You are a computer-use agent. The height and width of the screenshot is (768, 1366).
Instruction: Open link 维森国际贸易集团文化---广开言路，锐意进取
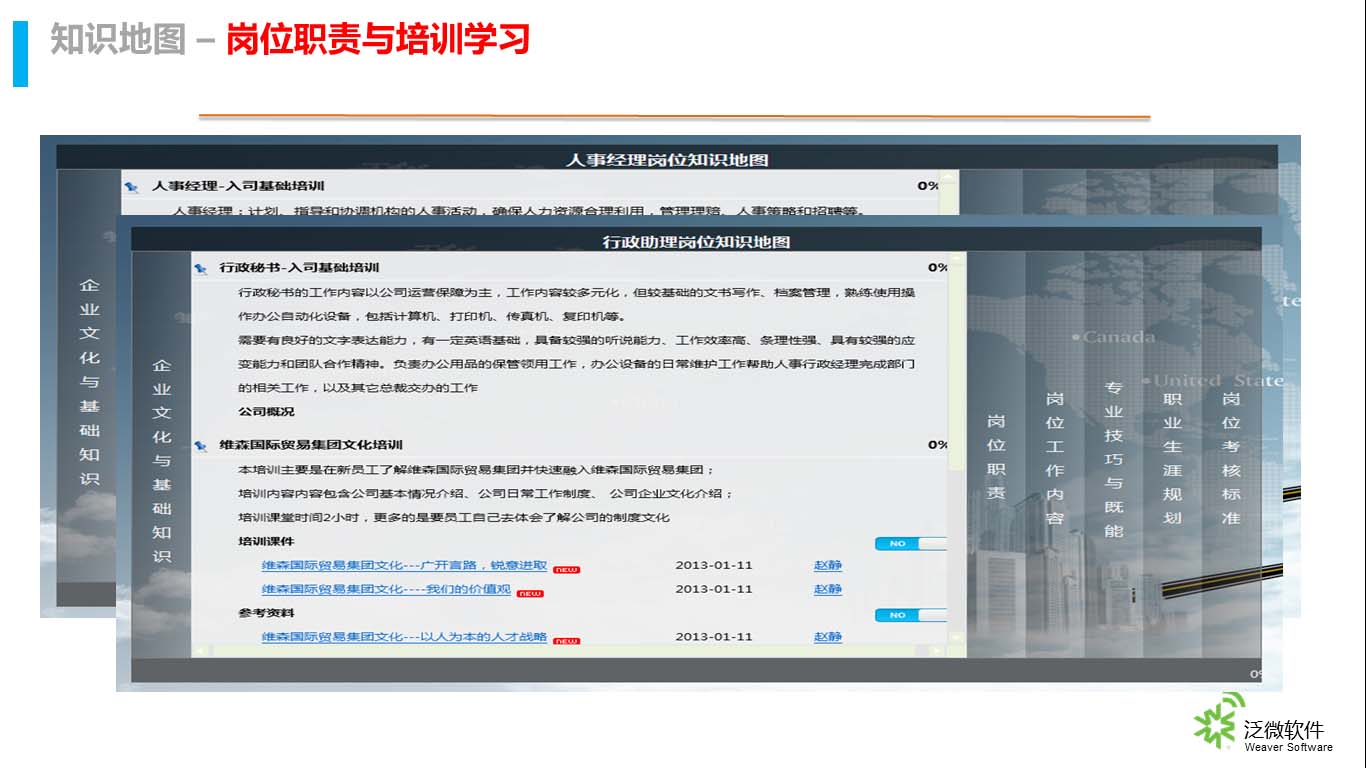[x=405, y=565]
